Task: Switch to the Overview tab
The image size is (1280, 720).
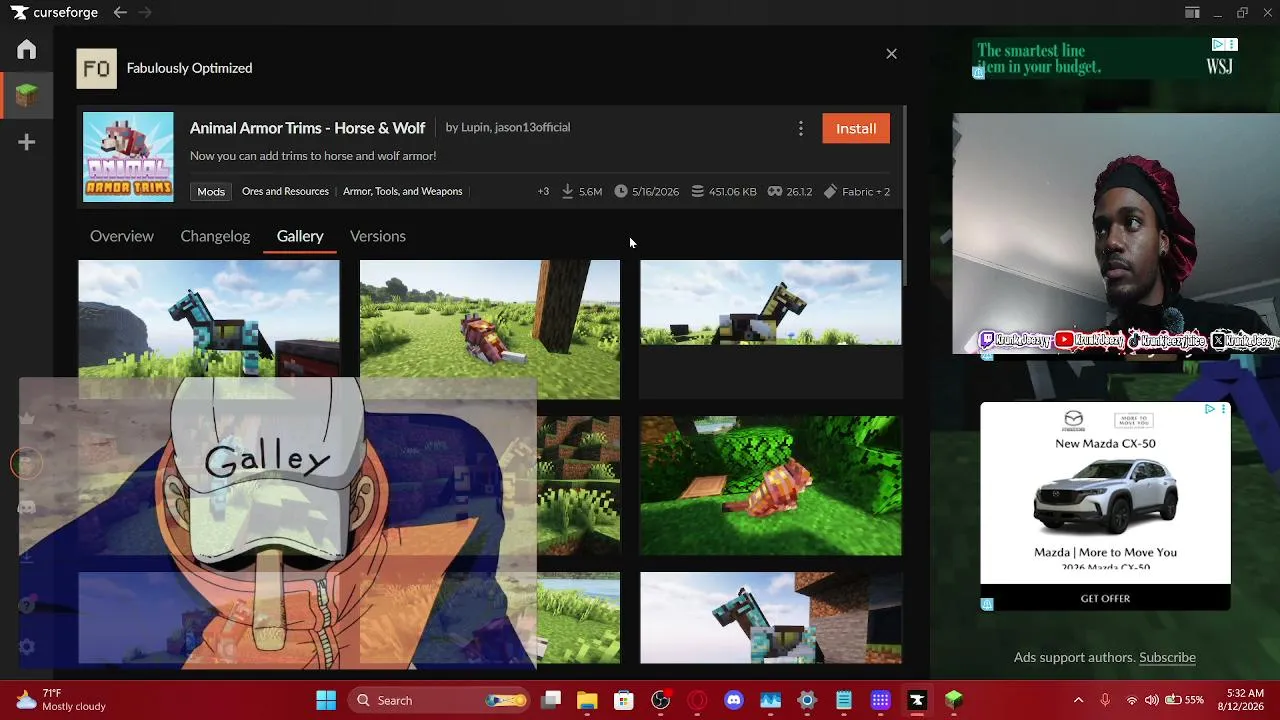Action: (x=122, y=236)
